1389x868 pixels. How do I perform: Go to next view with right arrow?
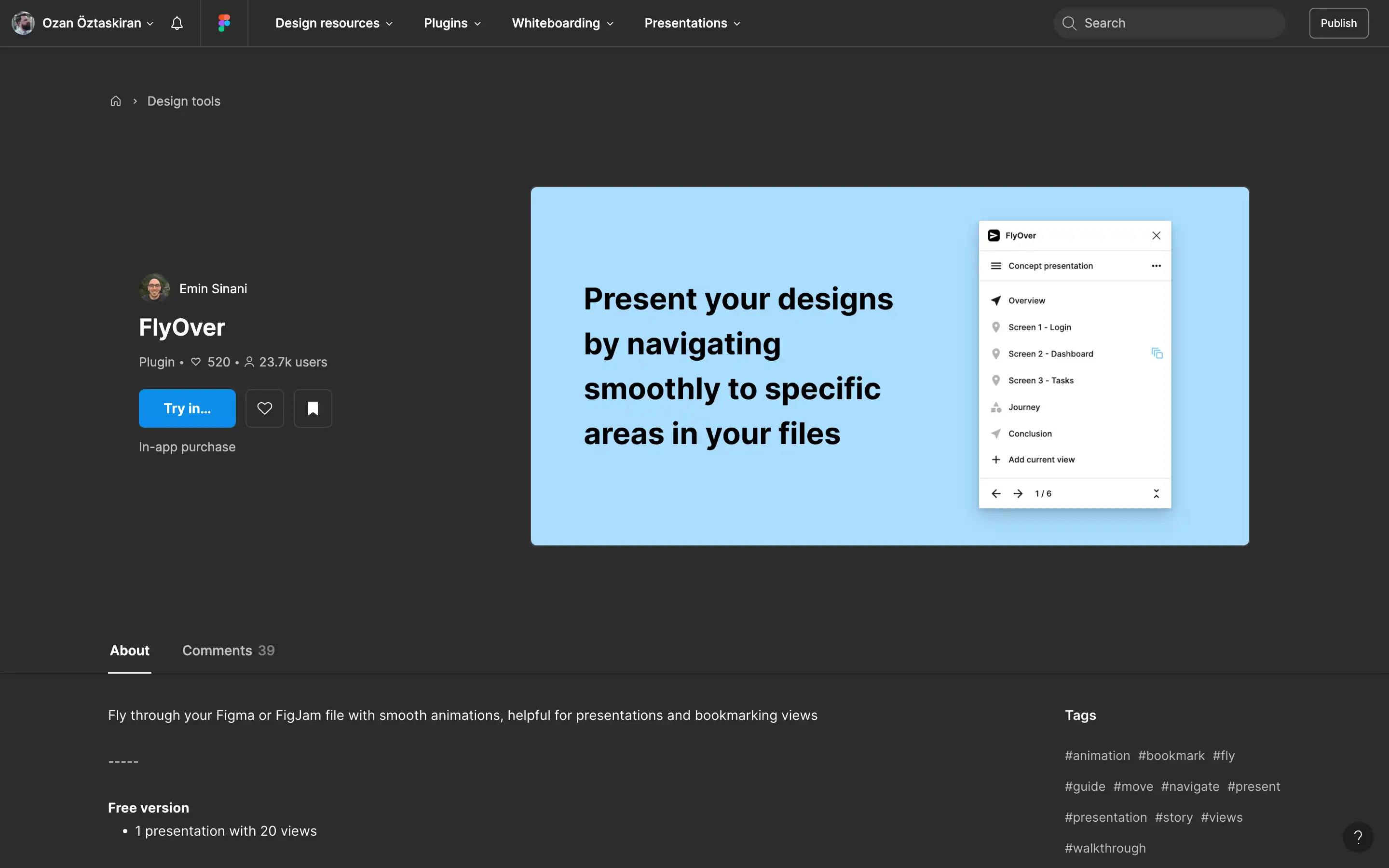1018,494
